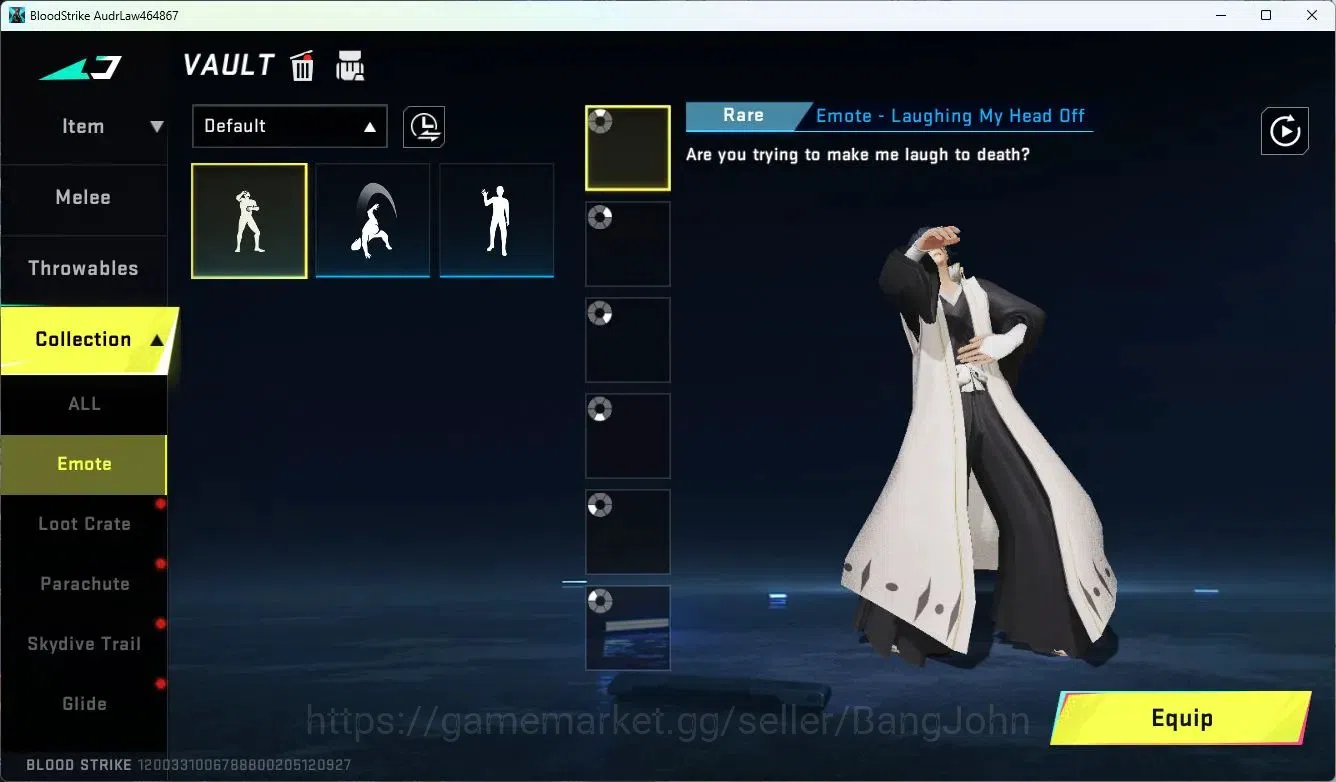The image size is (1336, 782).
Task: Open the trash can icon beside VAULT
Action: [302, 66]
